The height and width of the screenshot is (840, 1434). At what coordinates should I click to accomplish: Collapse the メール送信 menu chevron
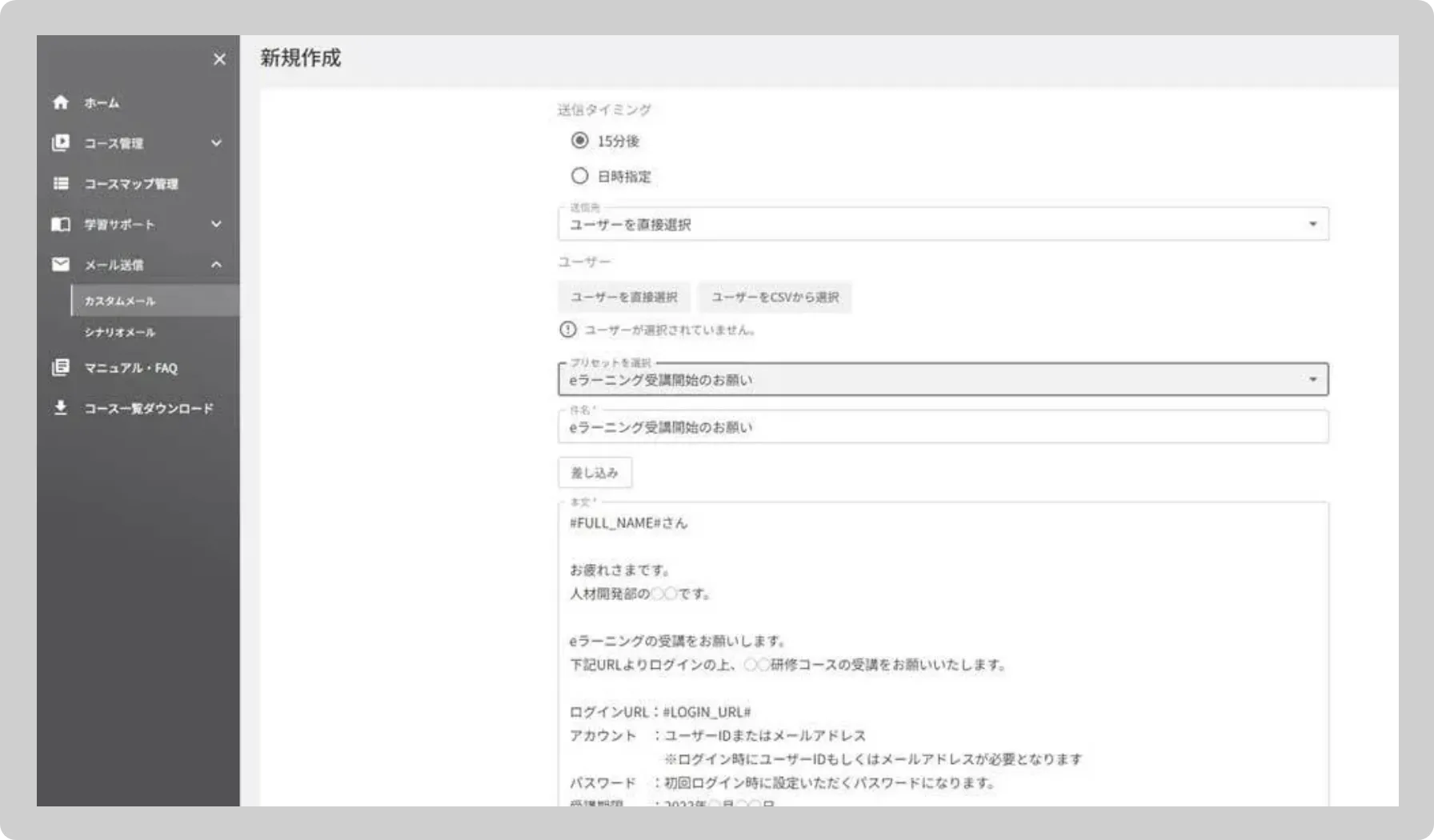[x=216, y=264]
